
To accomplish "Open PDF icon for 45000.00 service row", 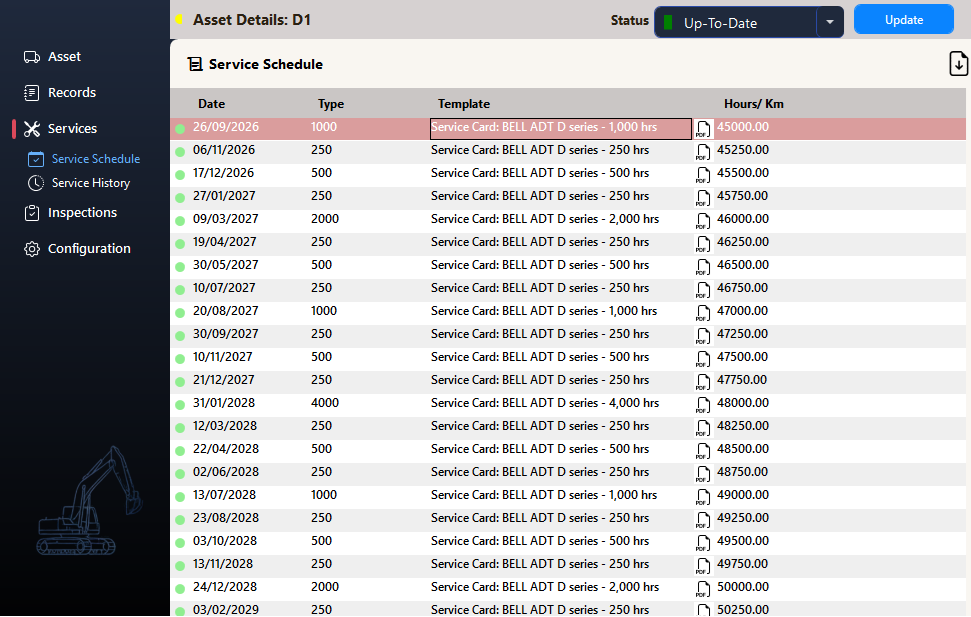I will (x=703, y=129).
